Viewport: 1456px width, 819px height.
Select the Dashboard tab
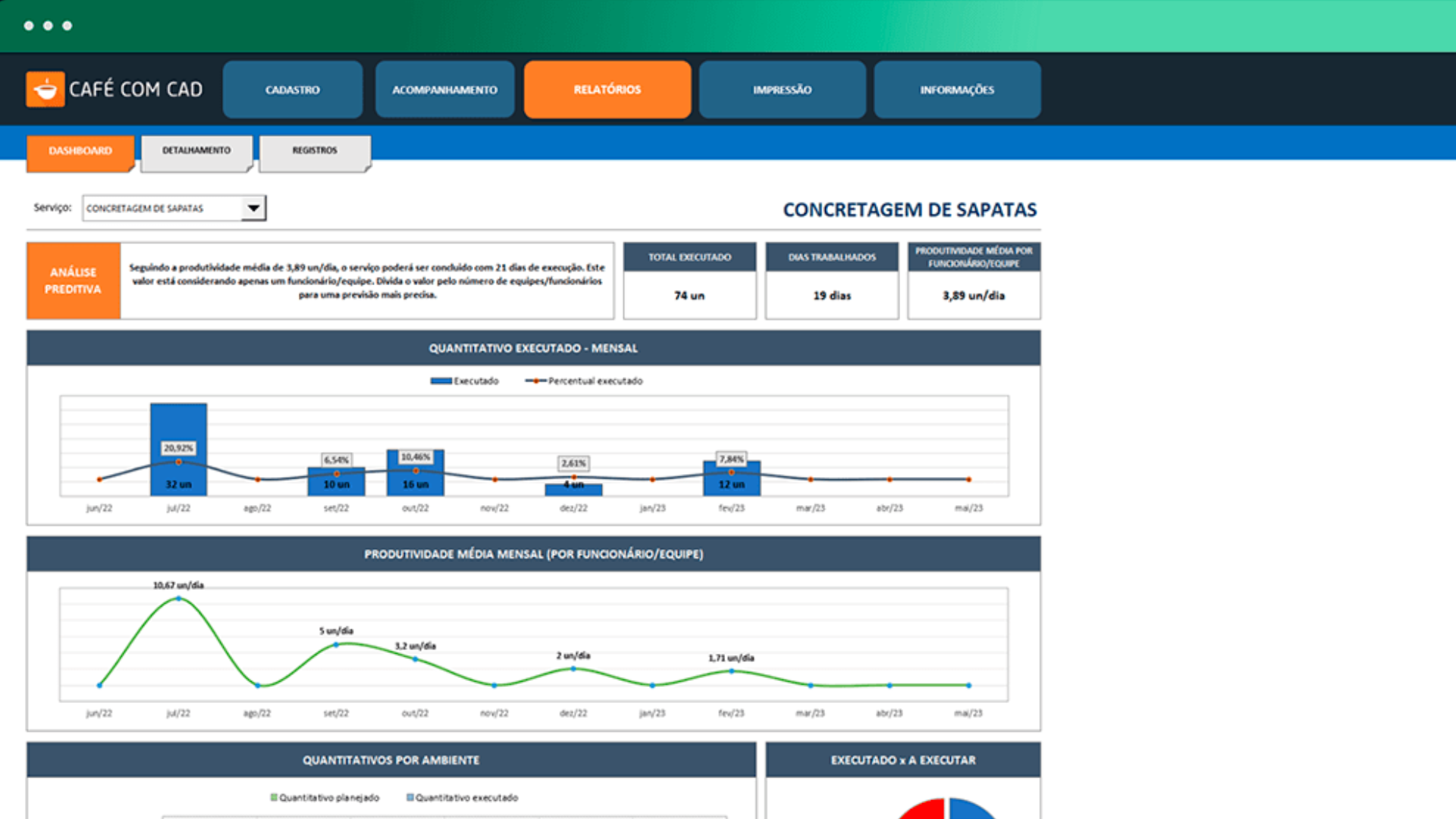80,152
